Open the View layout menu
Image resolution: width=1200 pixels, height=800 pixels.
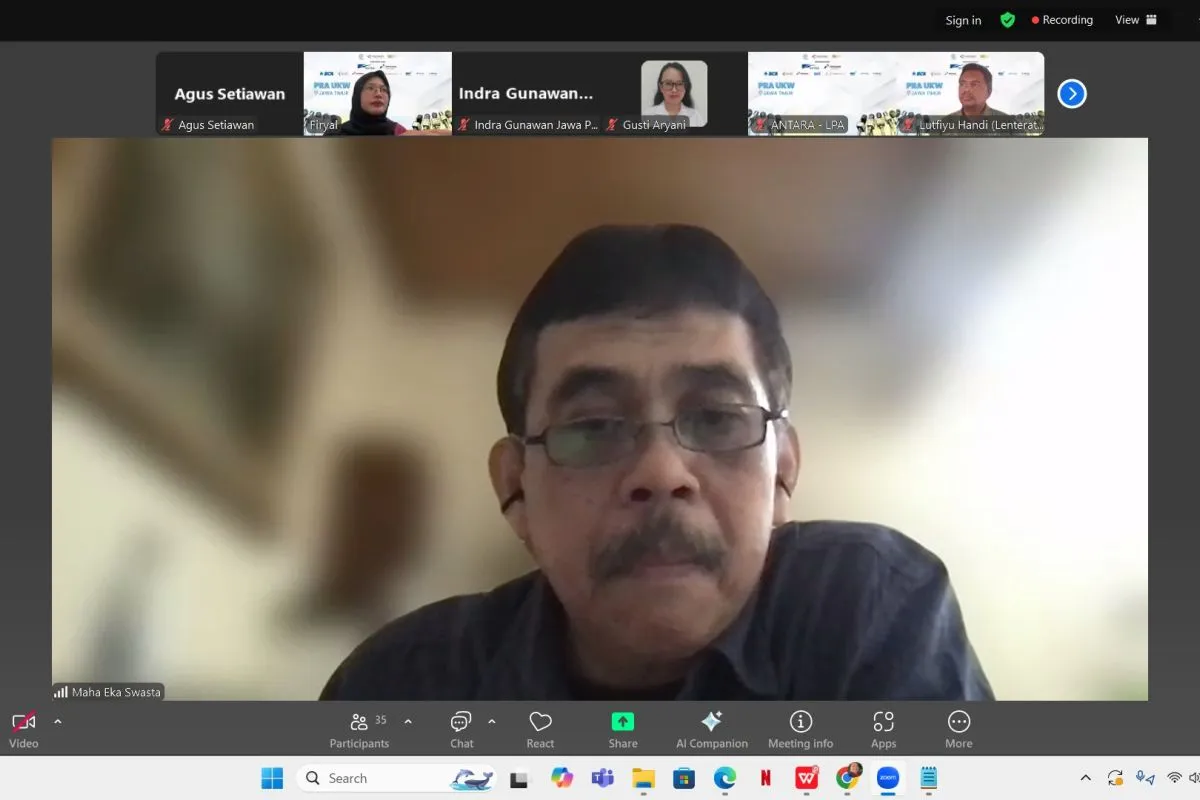click(1136, 20)
